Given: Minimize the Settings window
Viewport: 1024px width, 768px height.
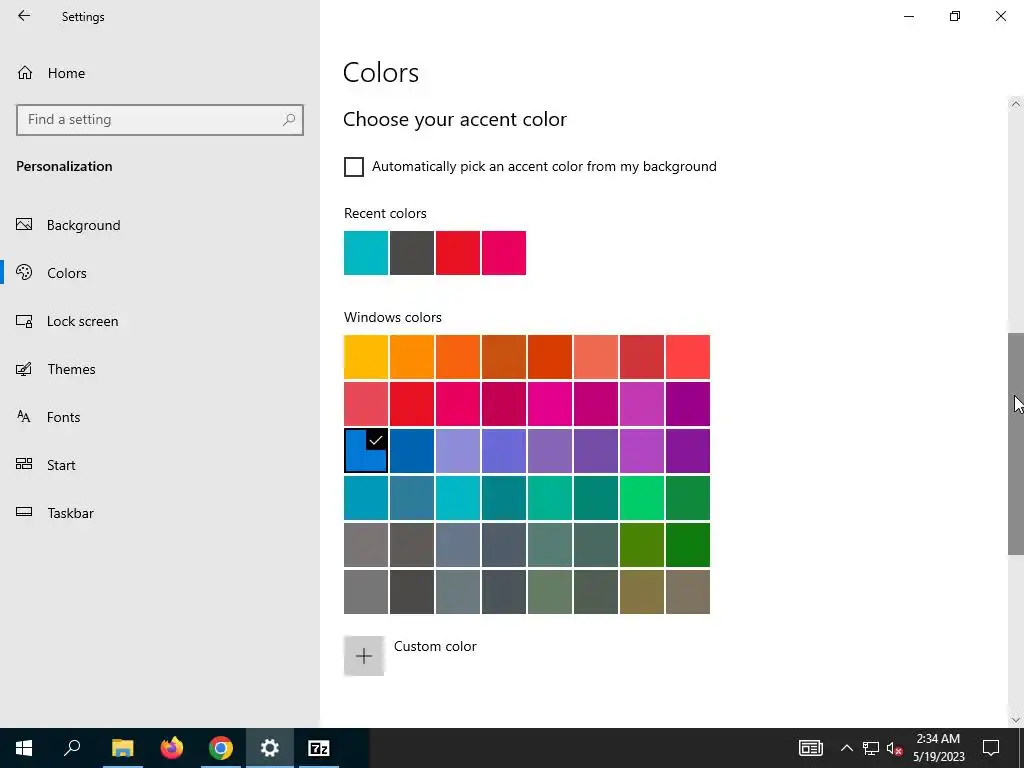Looking at the screenshot, I should 908,16.
